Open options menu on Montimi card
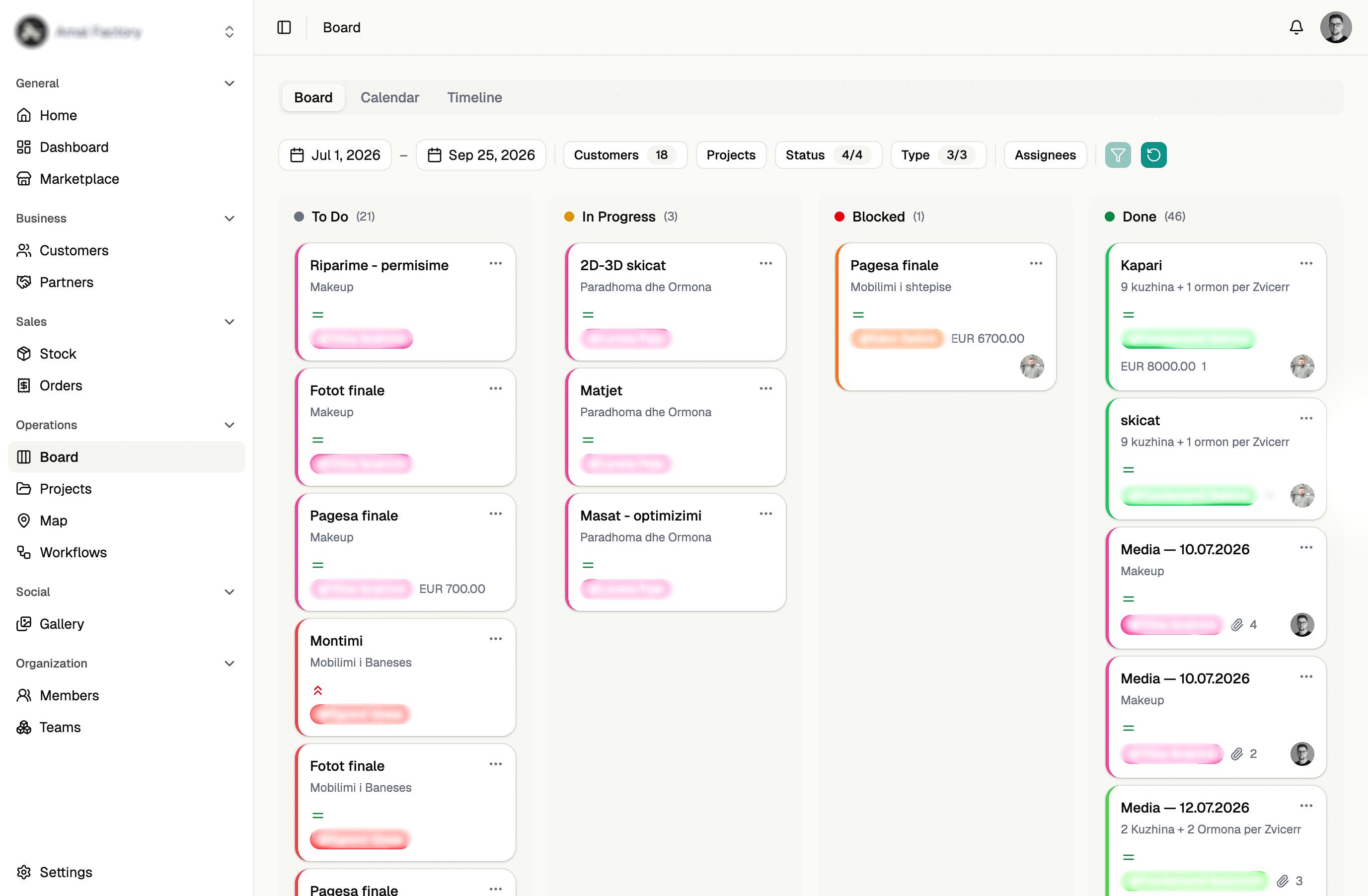Image resolution: width=1368 pixels, height=896 pixels. pyautogui.click(x=495, y=639)
